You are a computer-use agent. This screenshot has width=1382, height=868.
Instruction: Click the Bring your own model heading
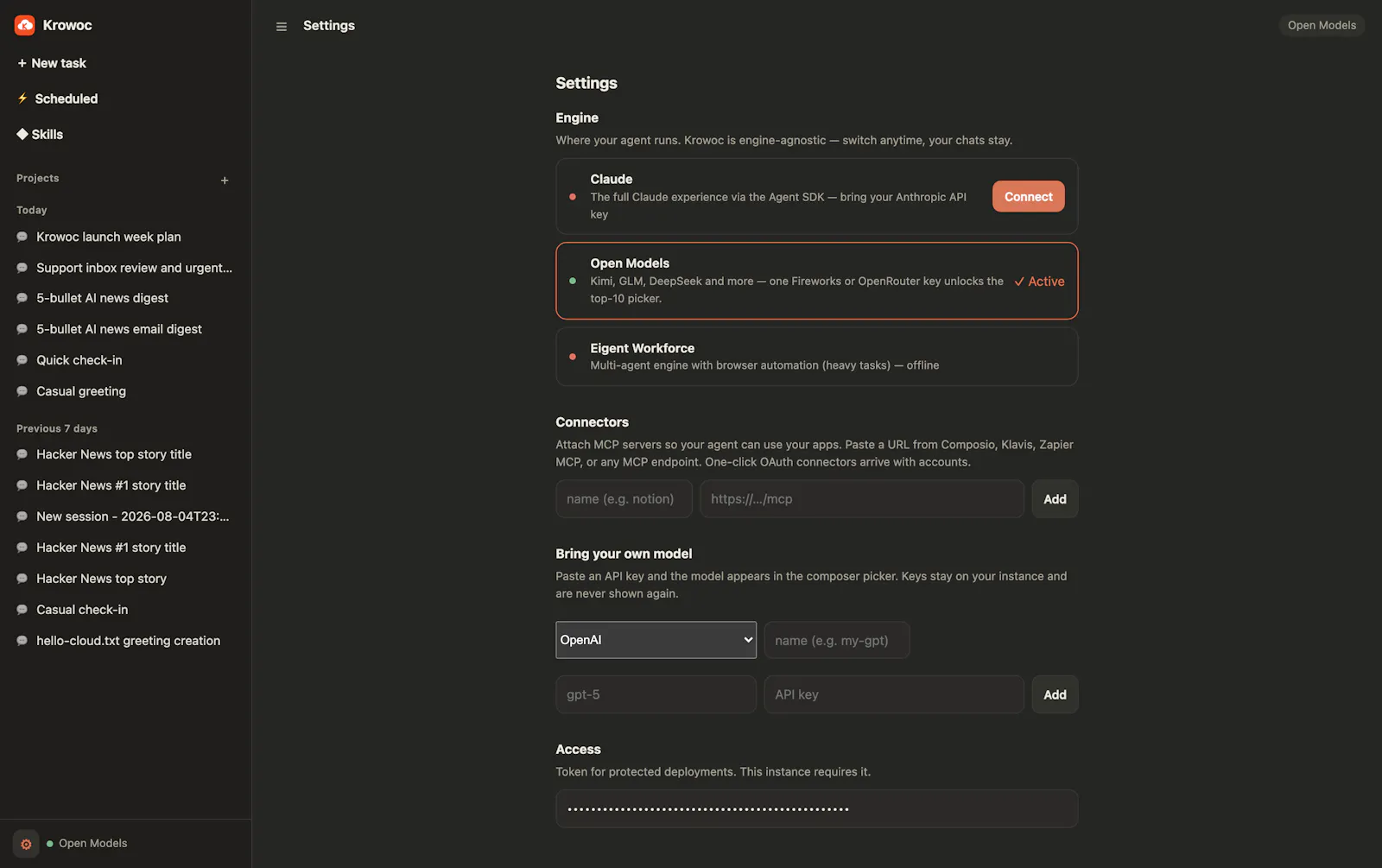(624, 554)
